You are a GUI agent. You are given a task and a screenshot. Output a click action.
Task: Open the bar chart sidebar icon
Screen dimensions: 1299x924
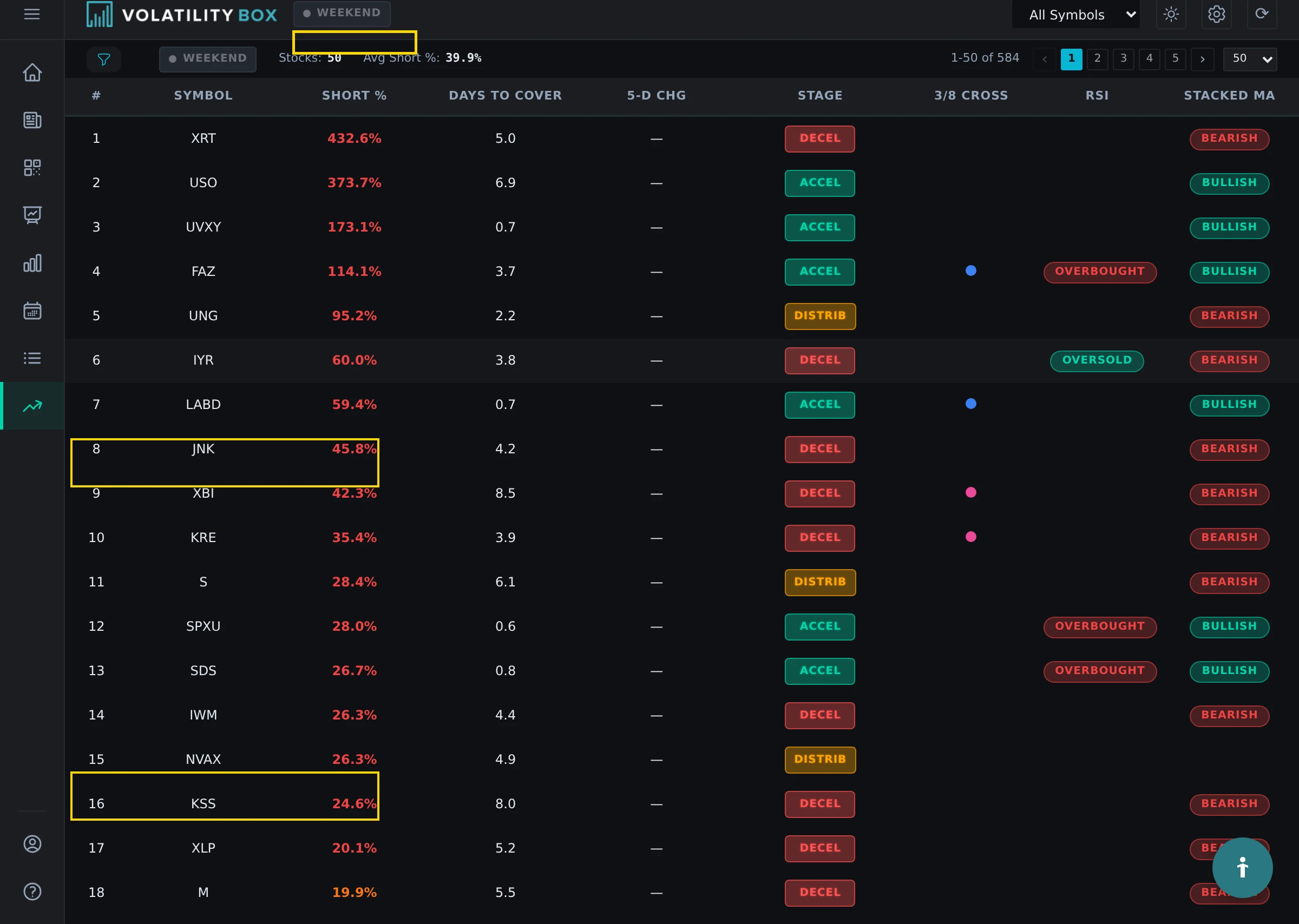pyautogui.click(x=32, y=263)
